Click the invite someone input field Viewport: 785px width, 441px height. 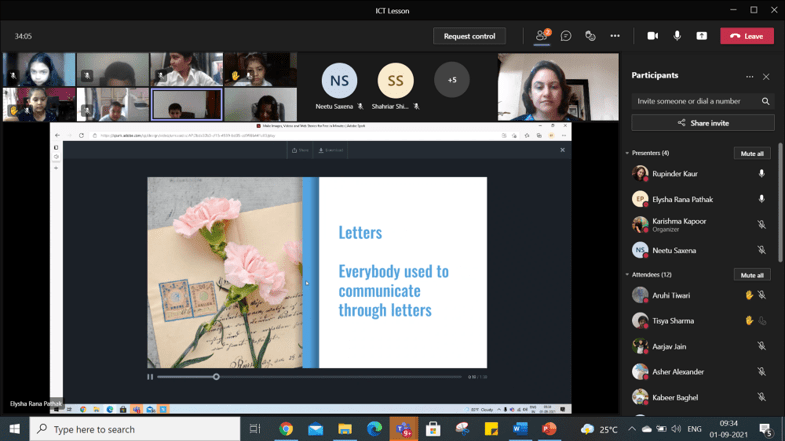695,101
